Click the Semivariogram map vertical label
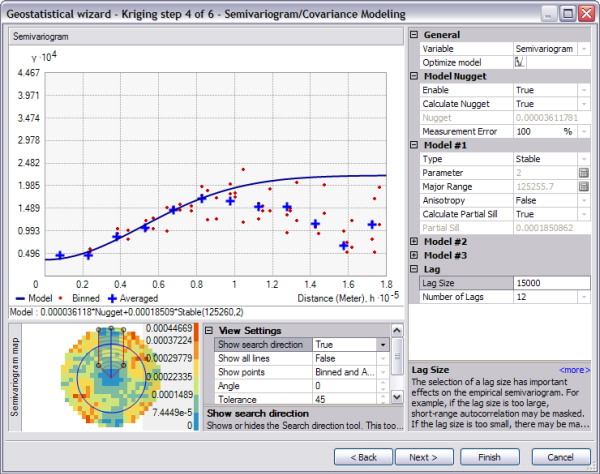Image resolution: width=600 pixels, height=474 pixels. pyautogui.click(x=15, y=377)
